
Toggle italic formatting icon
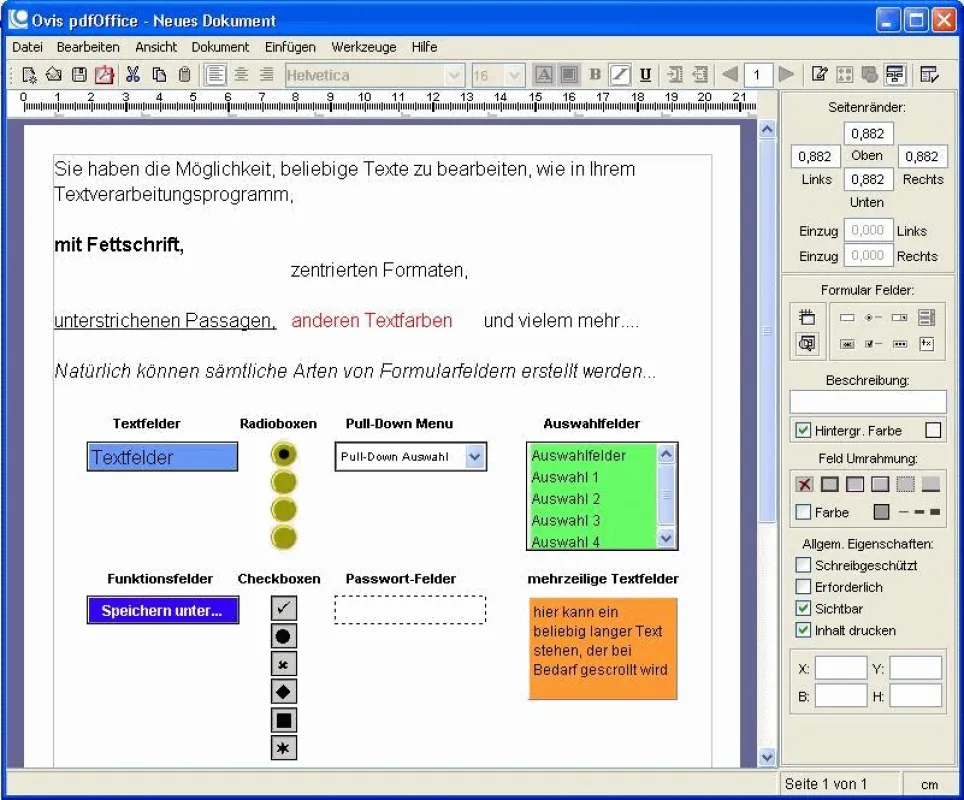[x=620, y=75]
